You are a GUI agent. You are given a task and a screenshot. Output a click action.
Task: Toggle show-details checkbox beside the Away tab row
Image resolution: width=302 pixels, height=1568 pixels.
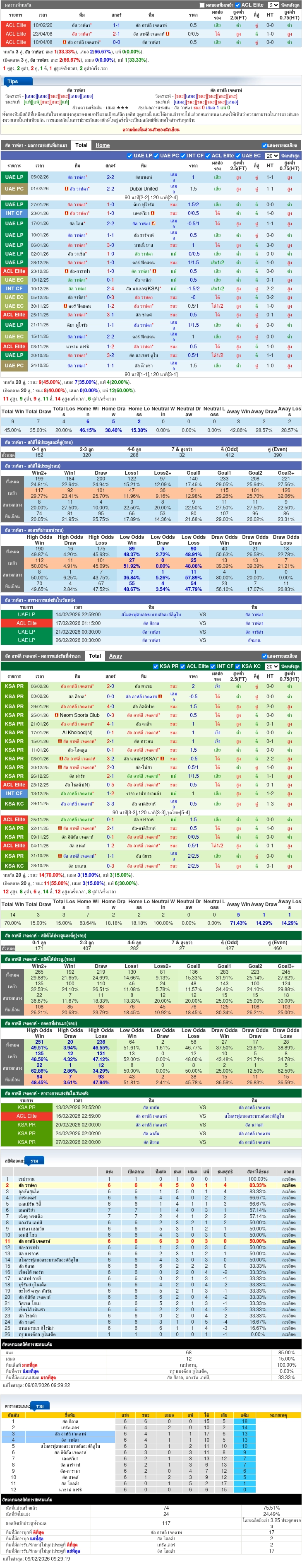[x=264, y=656]
